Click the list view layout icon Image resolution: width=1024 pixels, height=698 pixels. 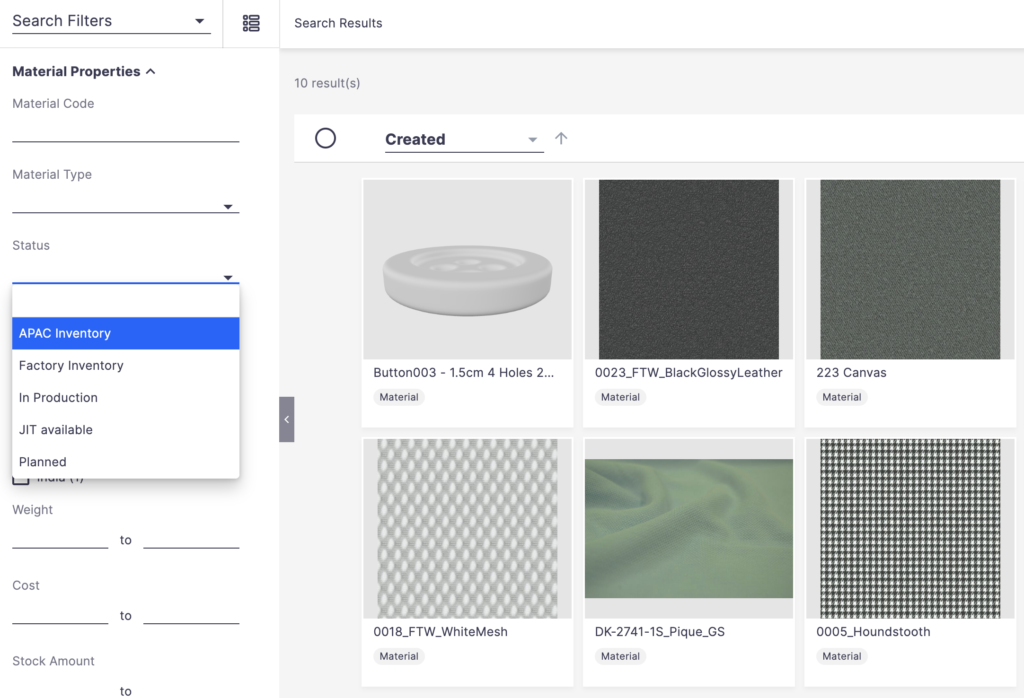point(251,23)
